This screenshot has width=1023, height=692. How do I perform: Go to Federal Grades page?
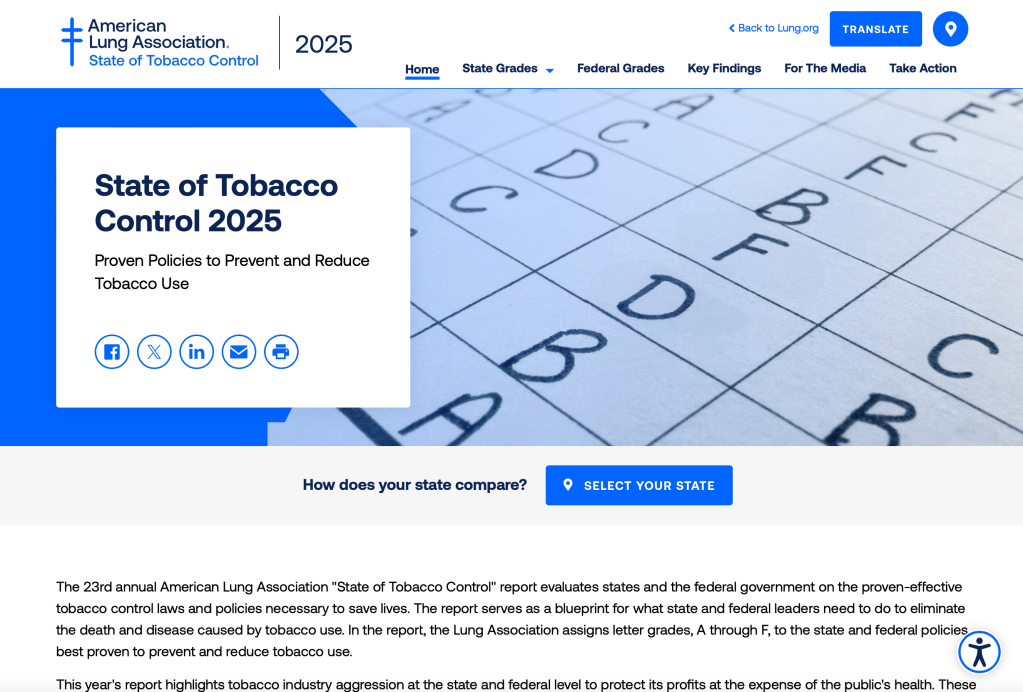coord(620,68)
